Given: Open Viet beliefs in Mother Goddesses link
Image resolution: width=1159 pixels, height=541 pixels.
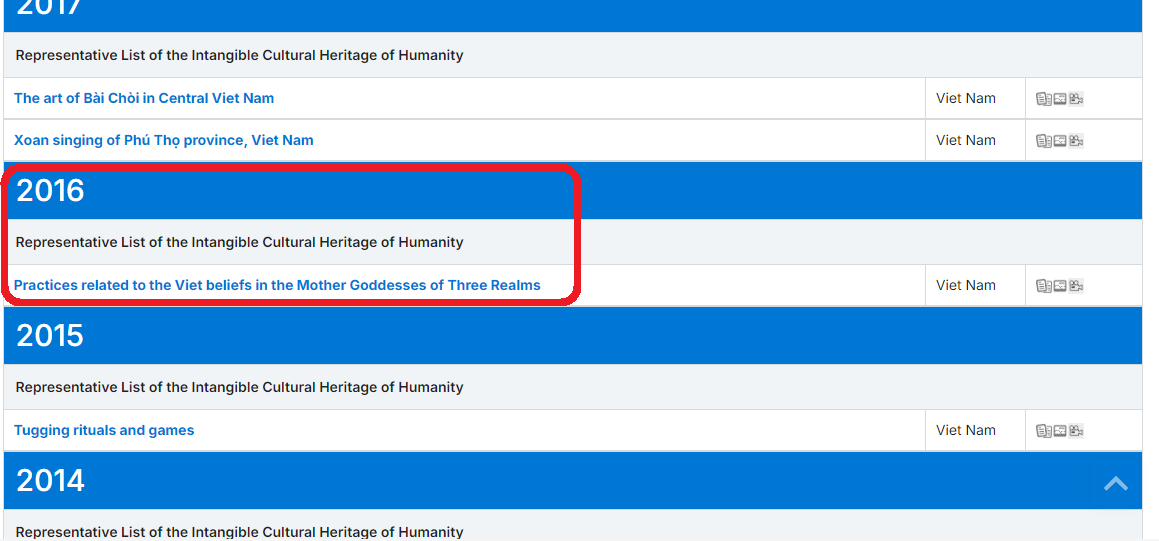Looking at the screenshot, I should [277, 285].
